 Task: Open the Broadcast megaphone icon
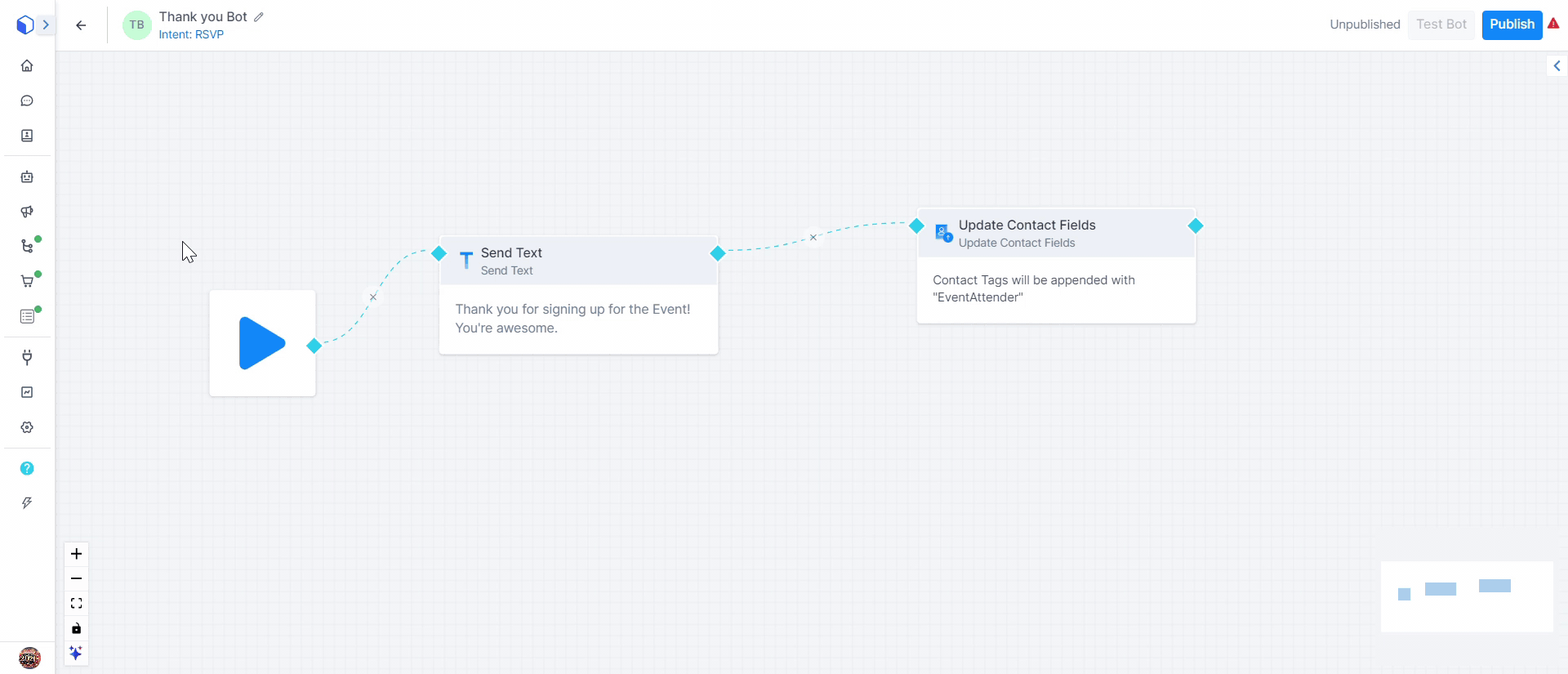27,212
